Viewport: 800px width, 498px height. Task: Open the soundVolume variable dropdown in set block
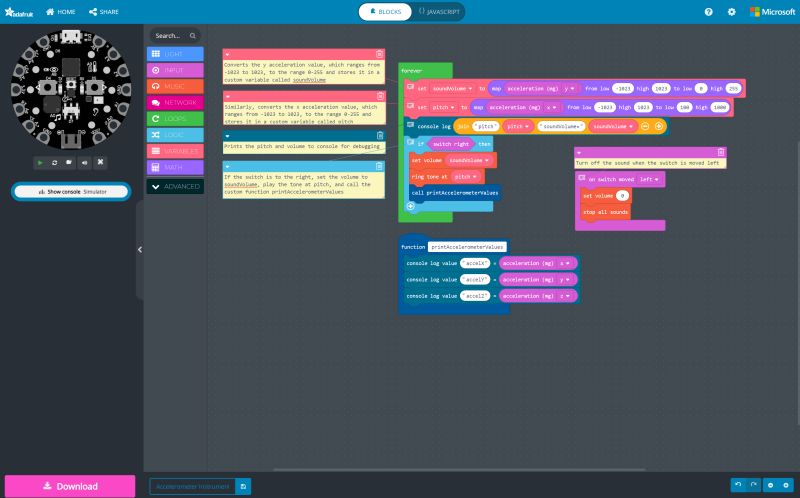tap(452, 89)
